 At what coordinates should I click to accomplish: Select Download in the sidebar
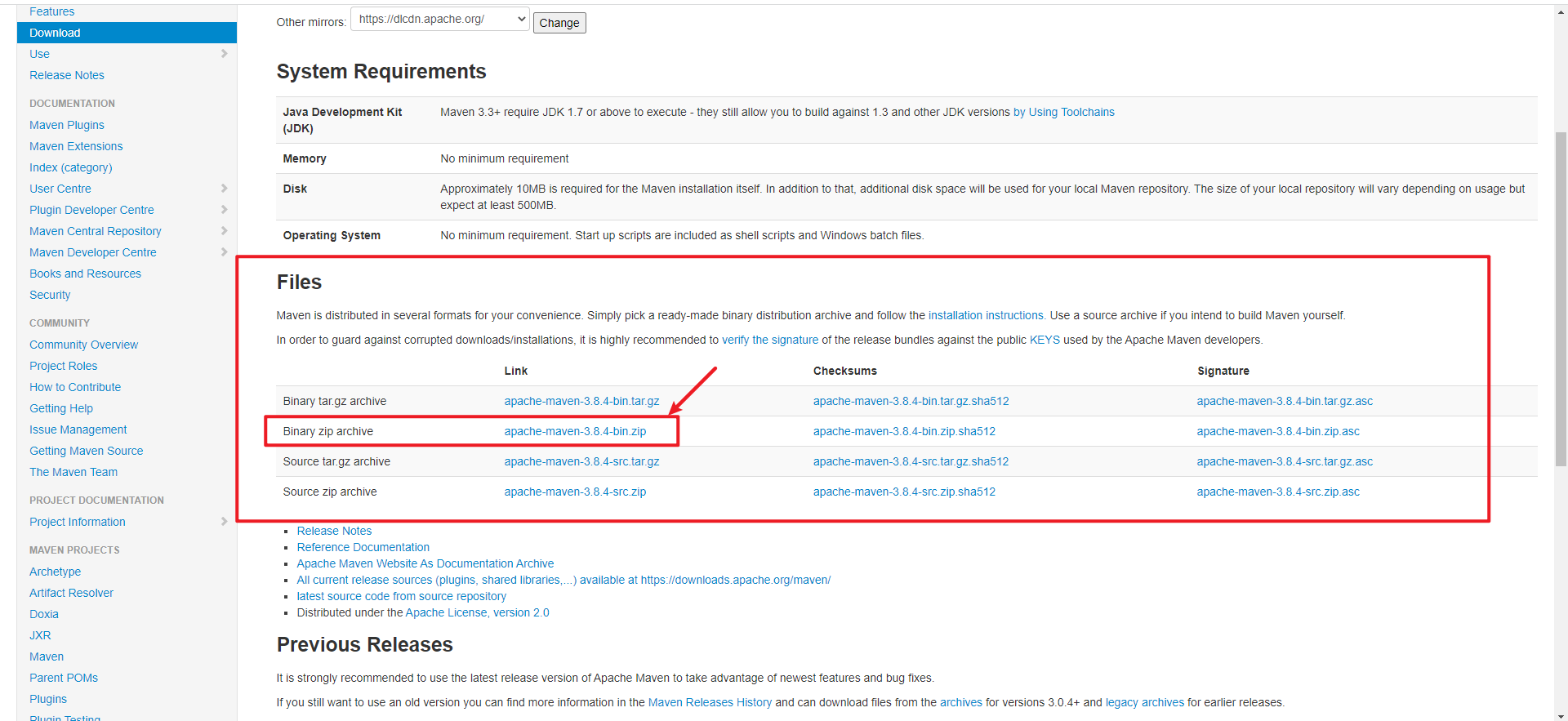click(127, 33)
